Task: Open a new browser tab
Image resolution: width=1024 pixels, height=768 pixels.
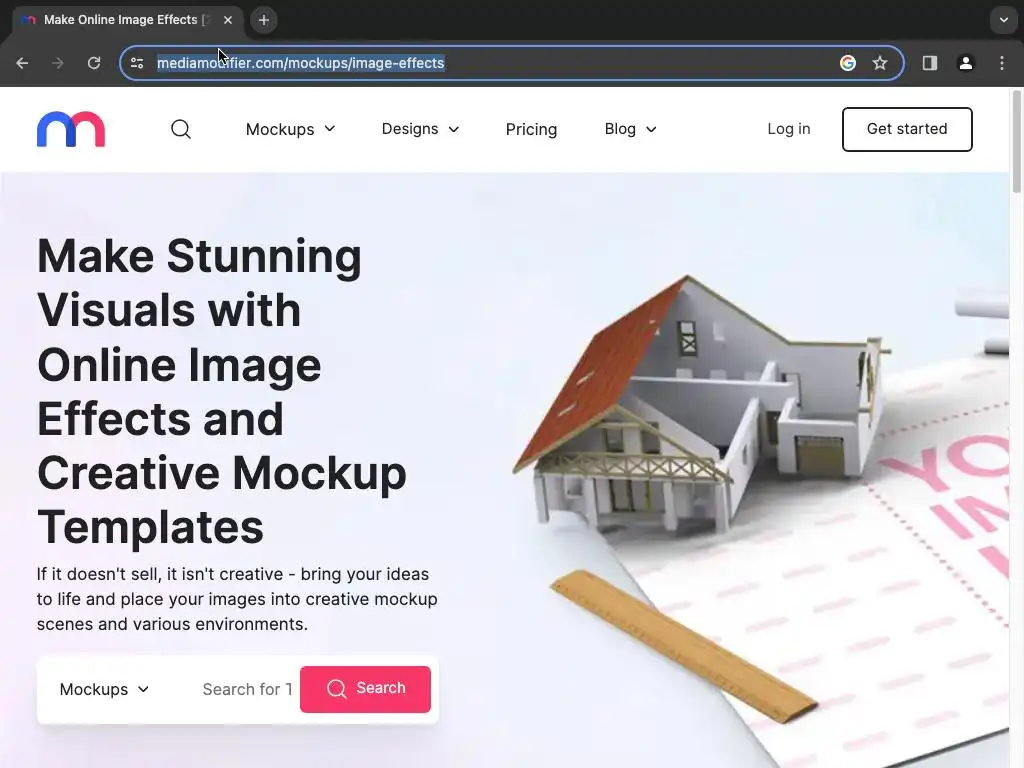Action: point(264,20)
